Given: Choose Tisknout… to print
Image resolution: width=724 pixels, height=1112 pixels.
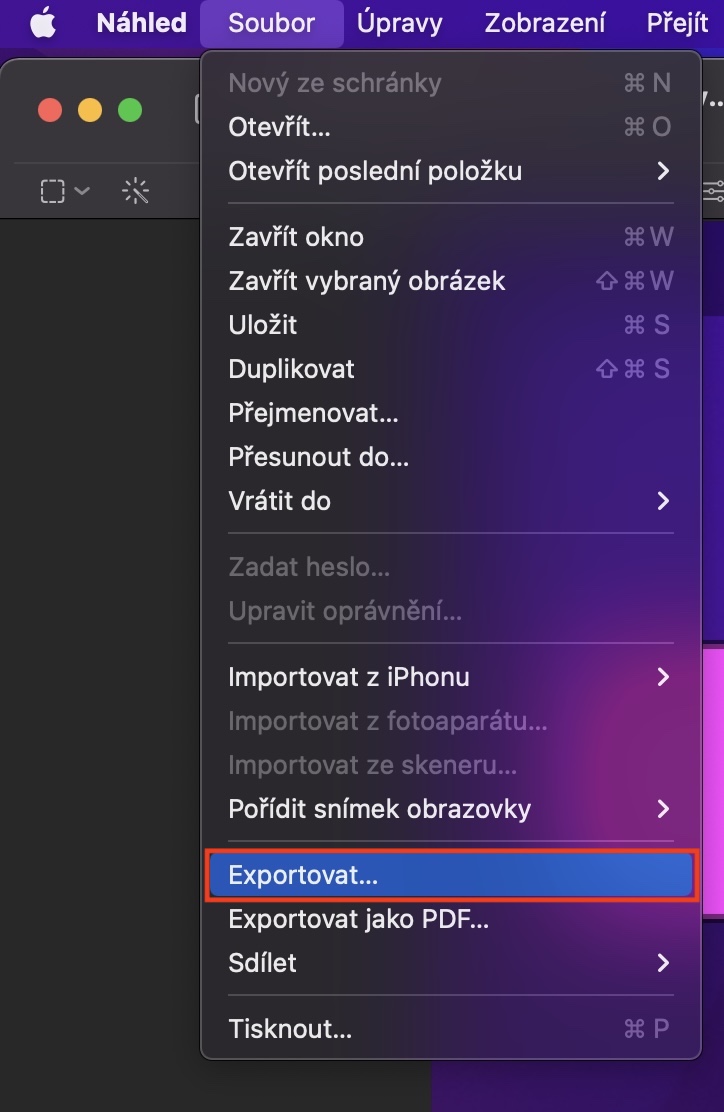Looking at the screenshot, I should [x=290, y=1029].
